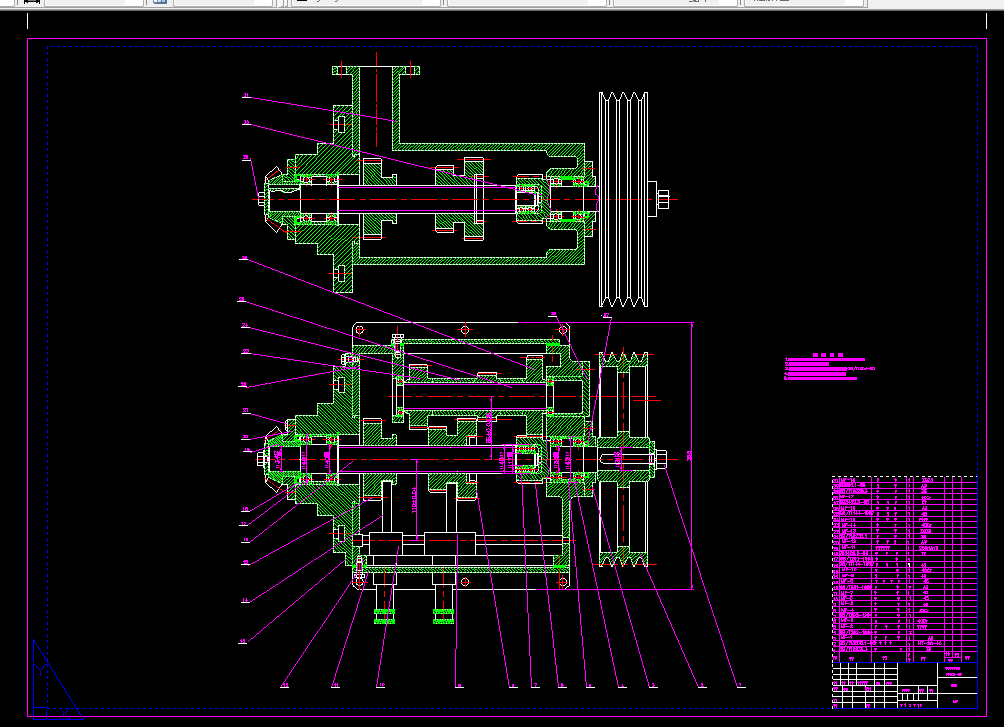Click the UCS coordinate icon

pyautogui.click(x=57, y=680)
